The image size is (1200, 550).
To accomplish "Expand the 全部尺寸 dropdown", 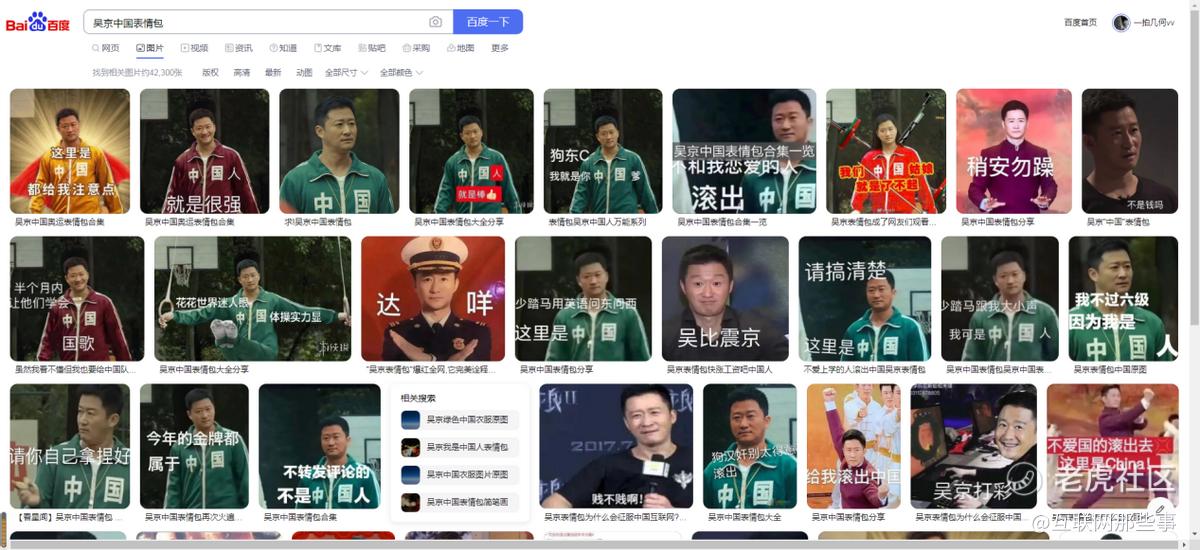I will tap(346, 73).
